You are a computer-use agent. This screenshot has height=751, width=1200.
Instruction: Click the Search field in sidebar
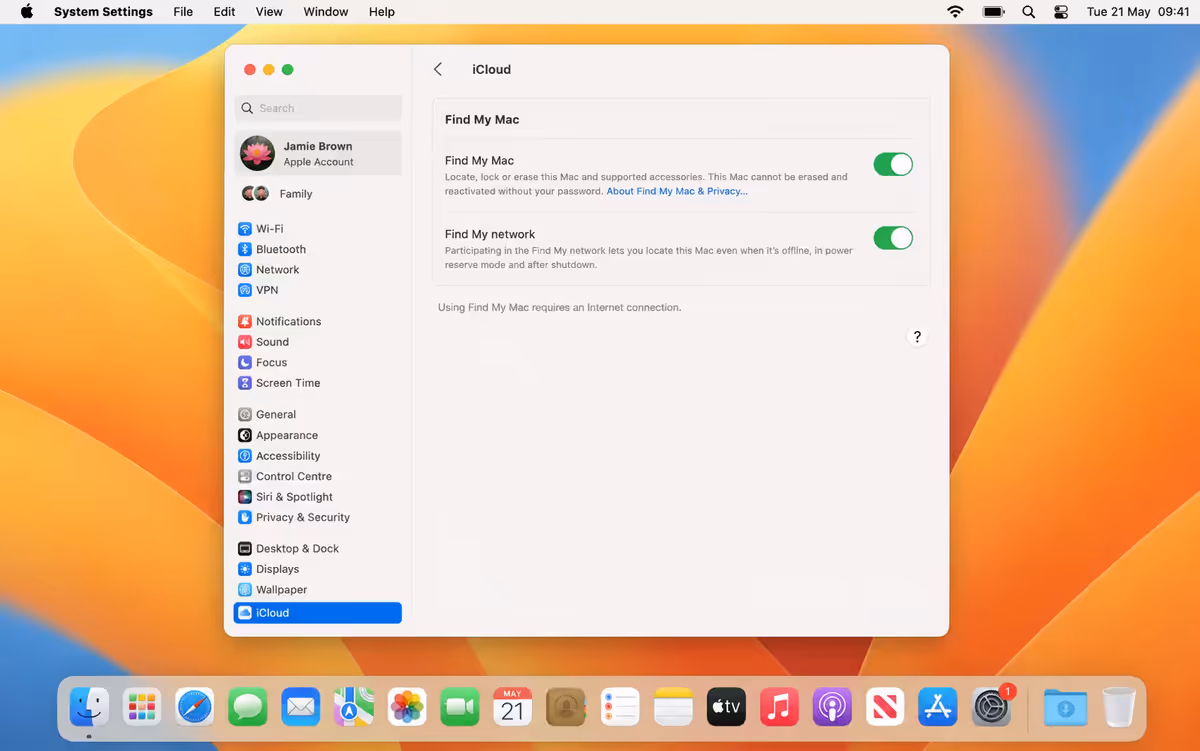click(x=318, y=108)
